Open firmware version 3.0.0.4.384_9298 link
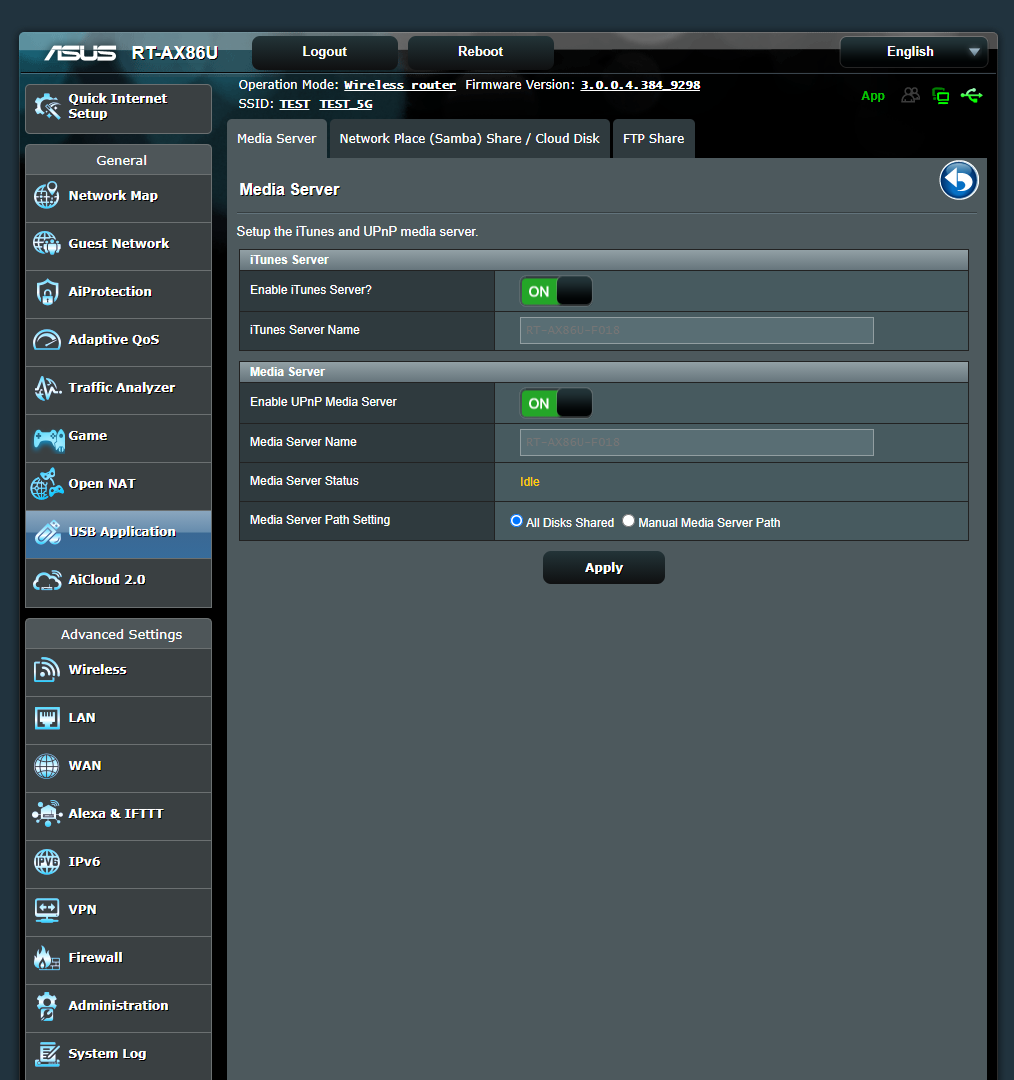The image size is (1014, 1080). 640,85
